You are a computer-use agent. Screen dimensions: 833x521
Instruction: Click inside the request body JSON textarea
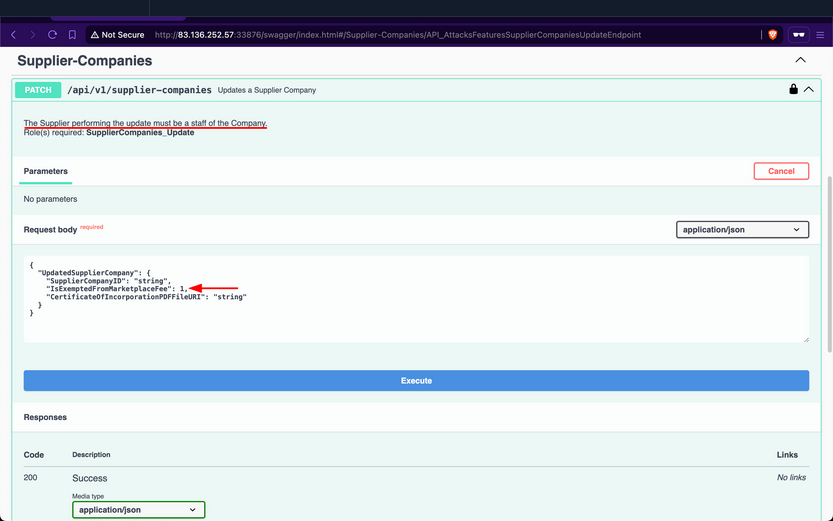[x=416, y=299]
